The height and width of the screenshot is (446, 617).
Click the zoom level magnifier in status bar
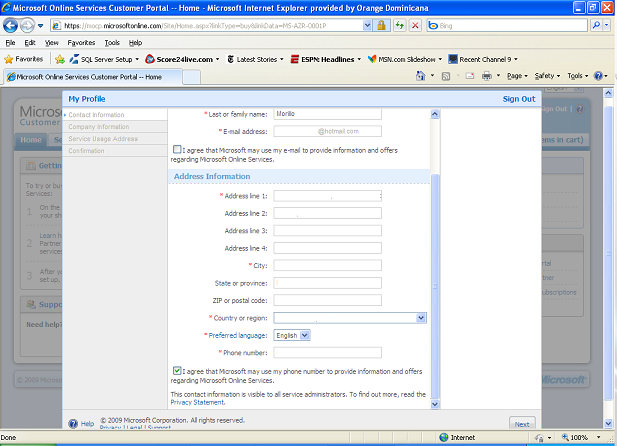pos(565,437)
